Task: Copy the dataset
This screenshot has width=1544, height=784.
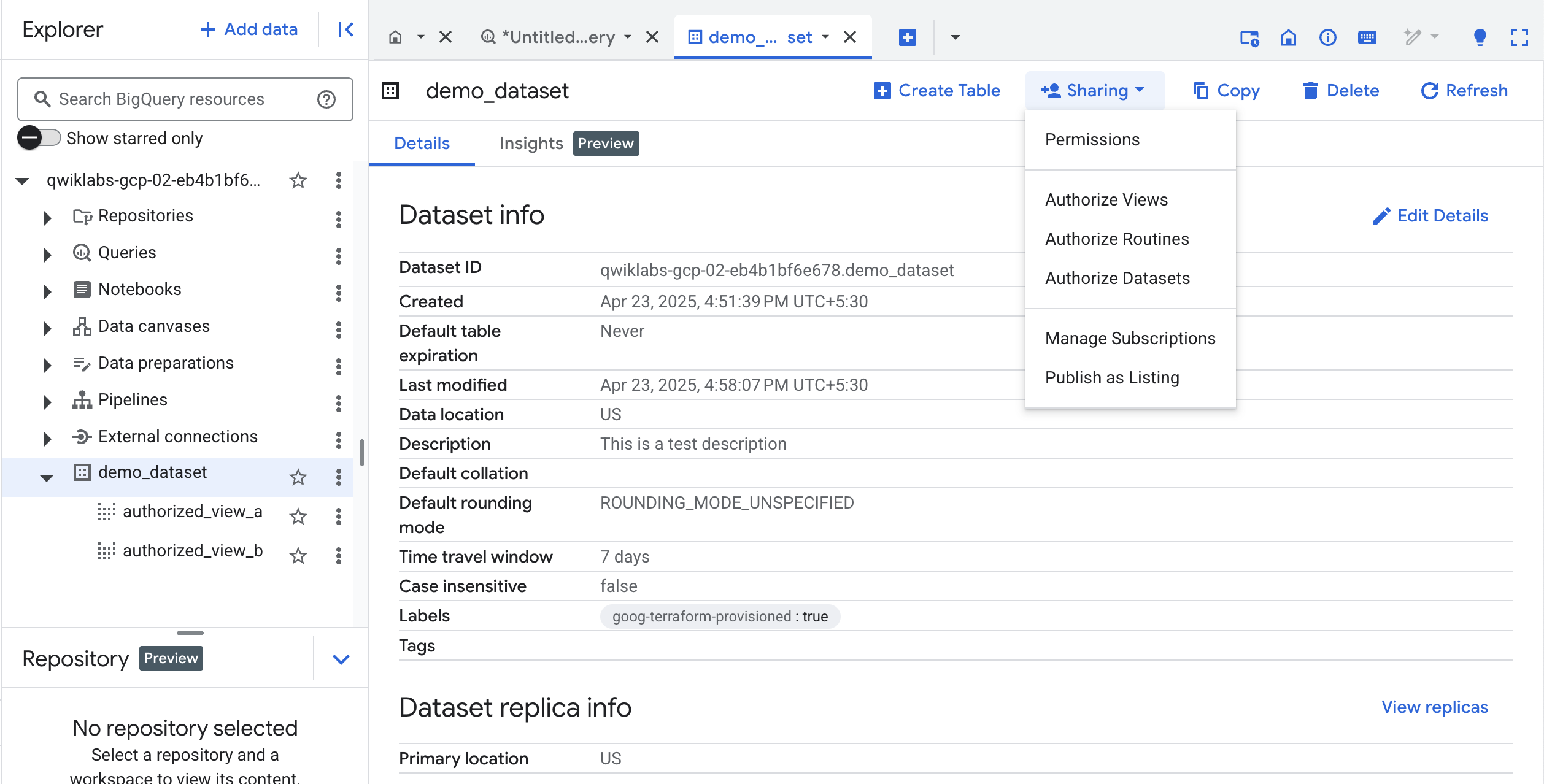Action: pos(1226,91)
